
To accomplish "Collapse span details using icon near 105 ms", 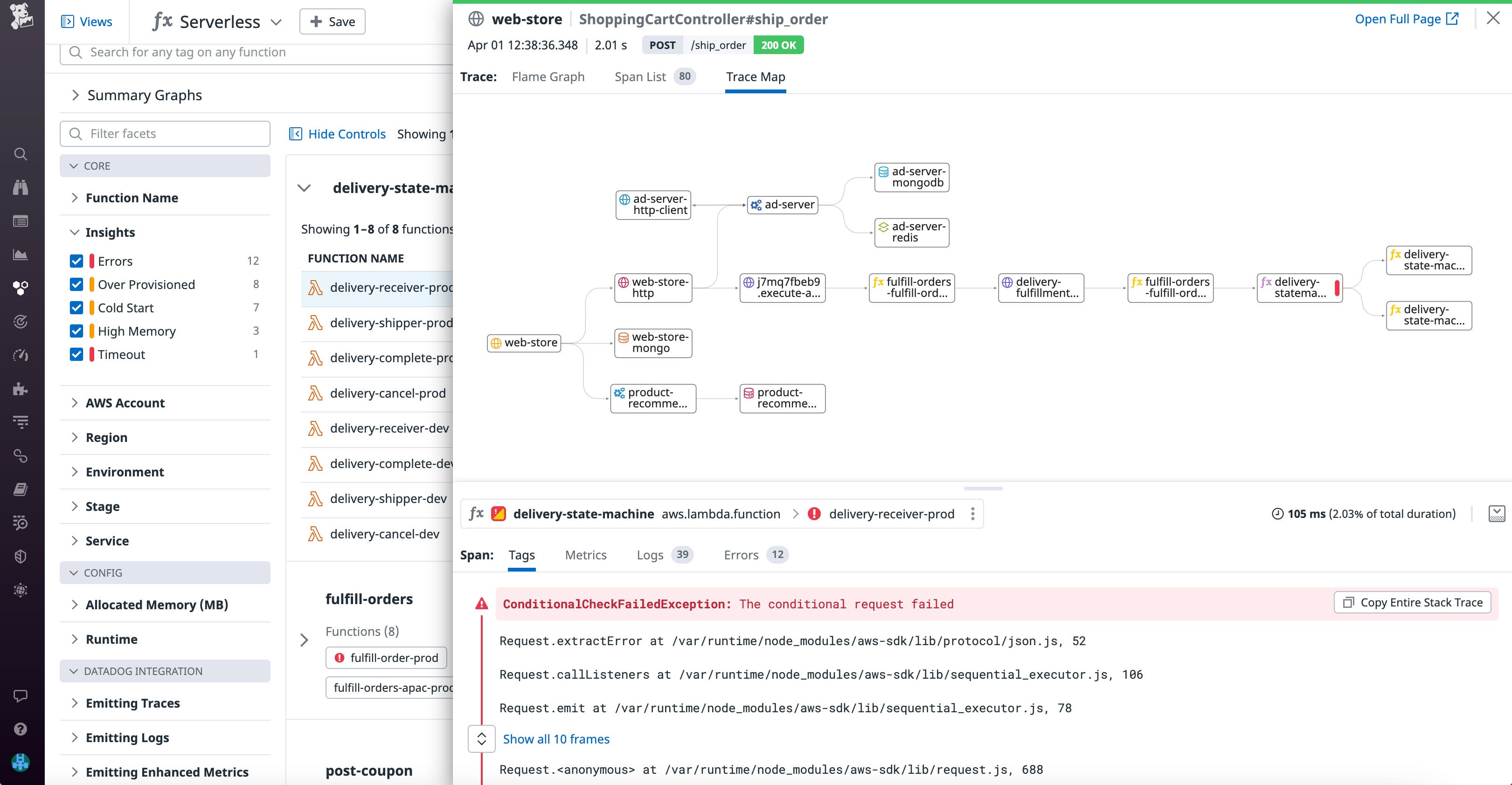I will pyautogui.click(x=1498, y=513).
